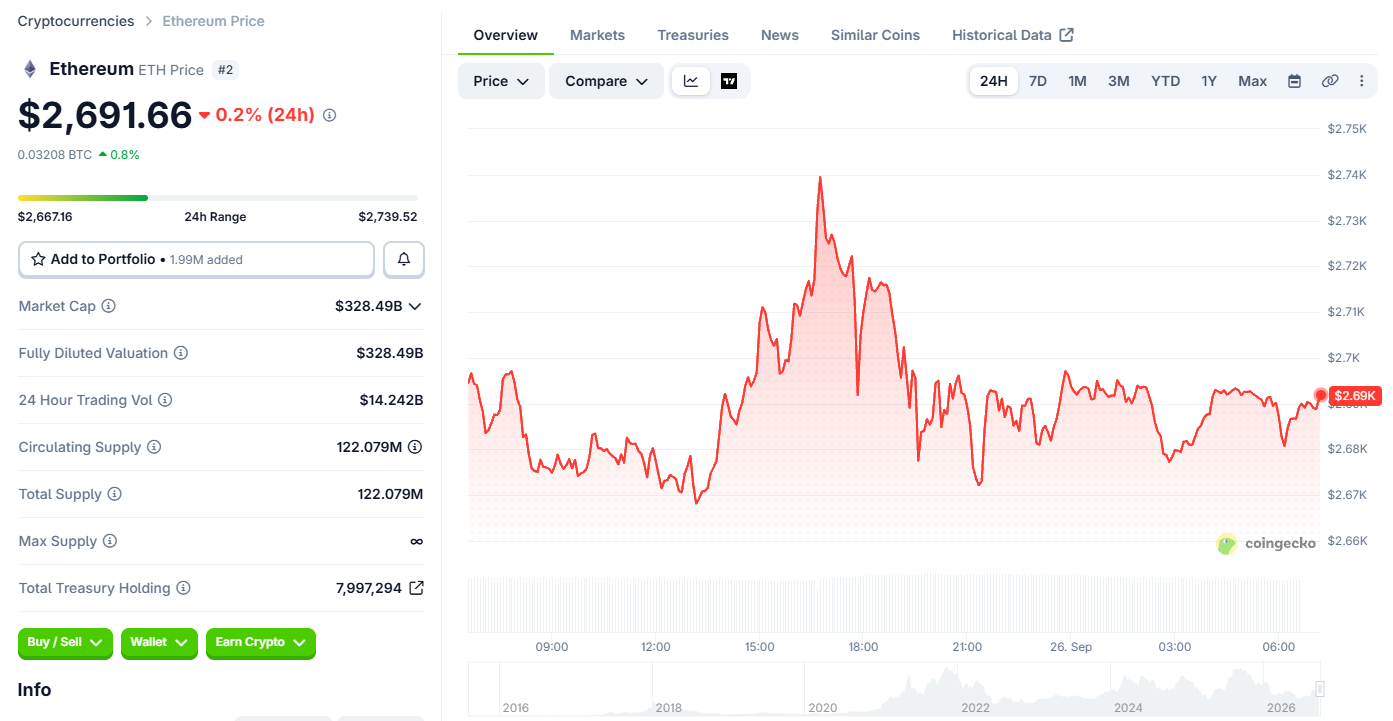Click the mini chart range handle icon
This screenshot has height=721, width=1393.
pos(1320,689)
